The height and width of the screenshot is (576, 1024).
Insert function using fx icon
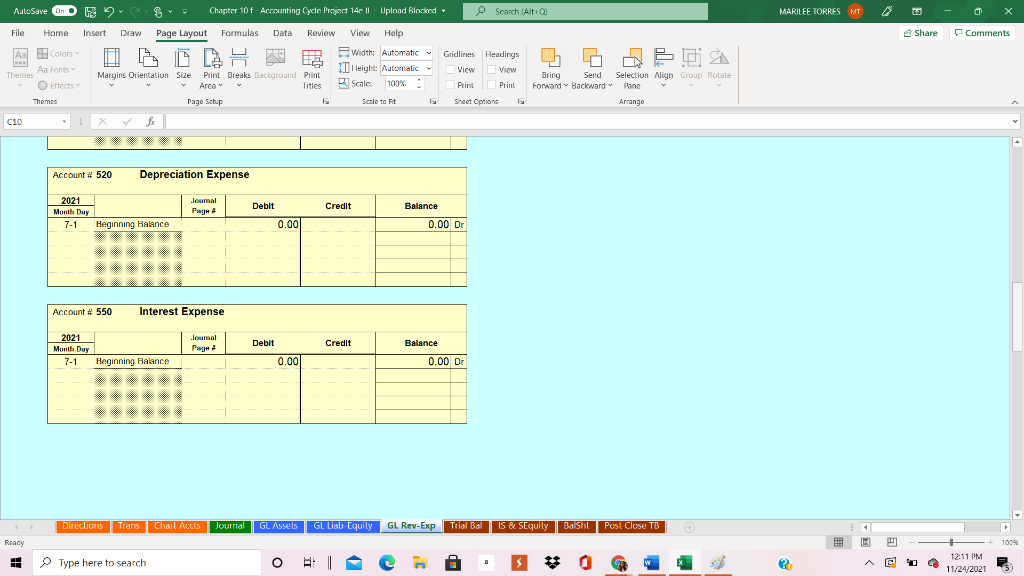pos(150,121)
